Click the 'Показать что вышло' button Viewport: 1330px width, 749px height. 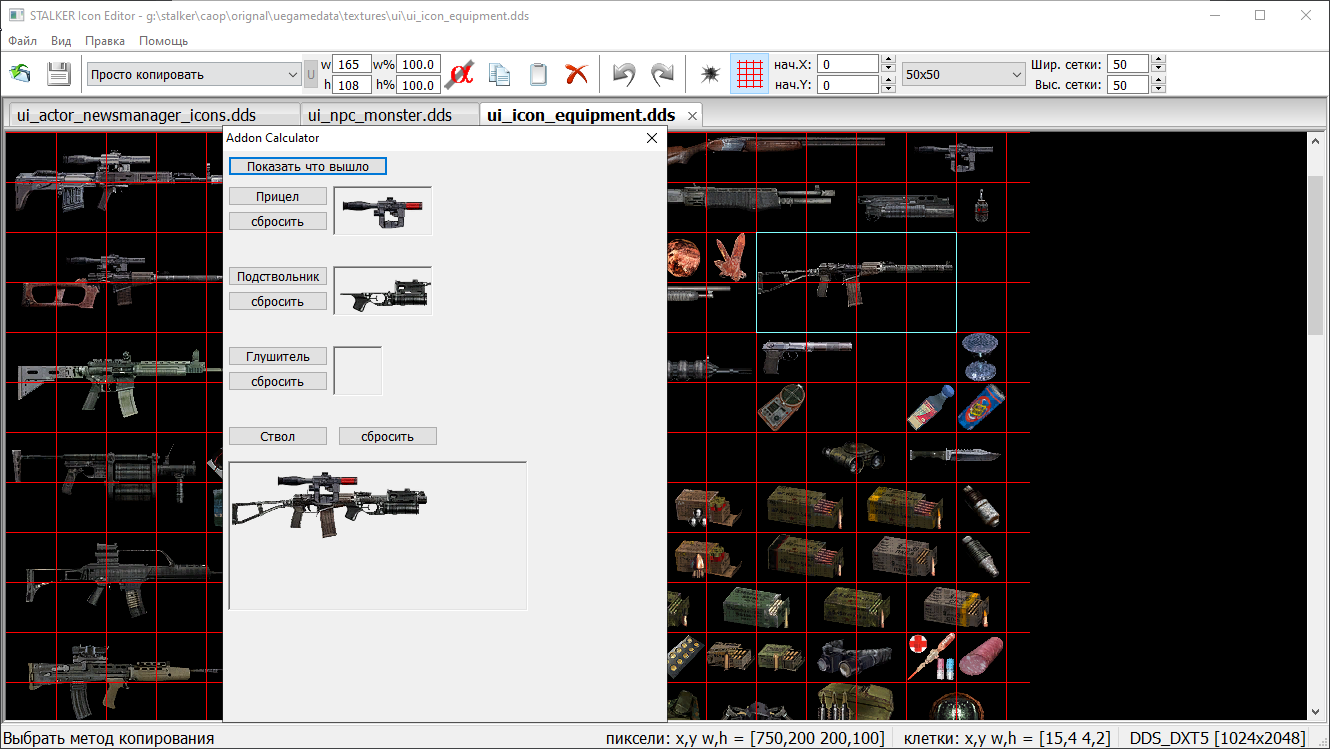click(307, 166)
